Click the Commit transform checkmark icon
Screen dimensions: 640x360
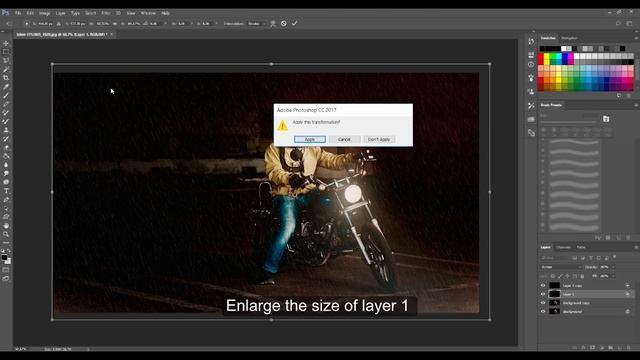tap(294, 24)
